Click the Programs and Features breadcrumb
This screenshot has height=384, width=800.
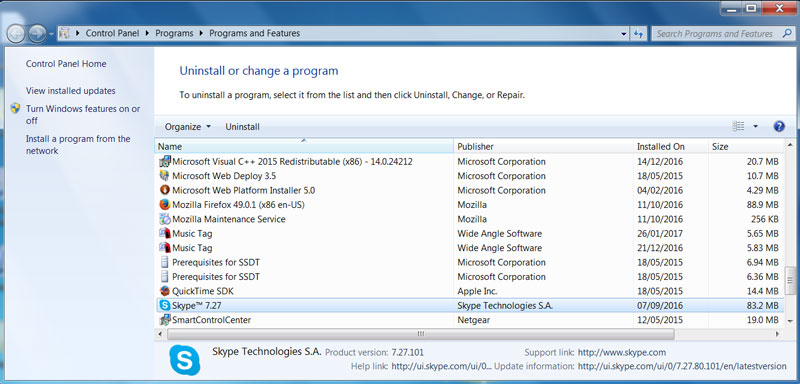tap(255, 34)
